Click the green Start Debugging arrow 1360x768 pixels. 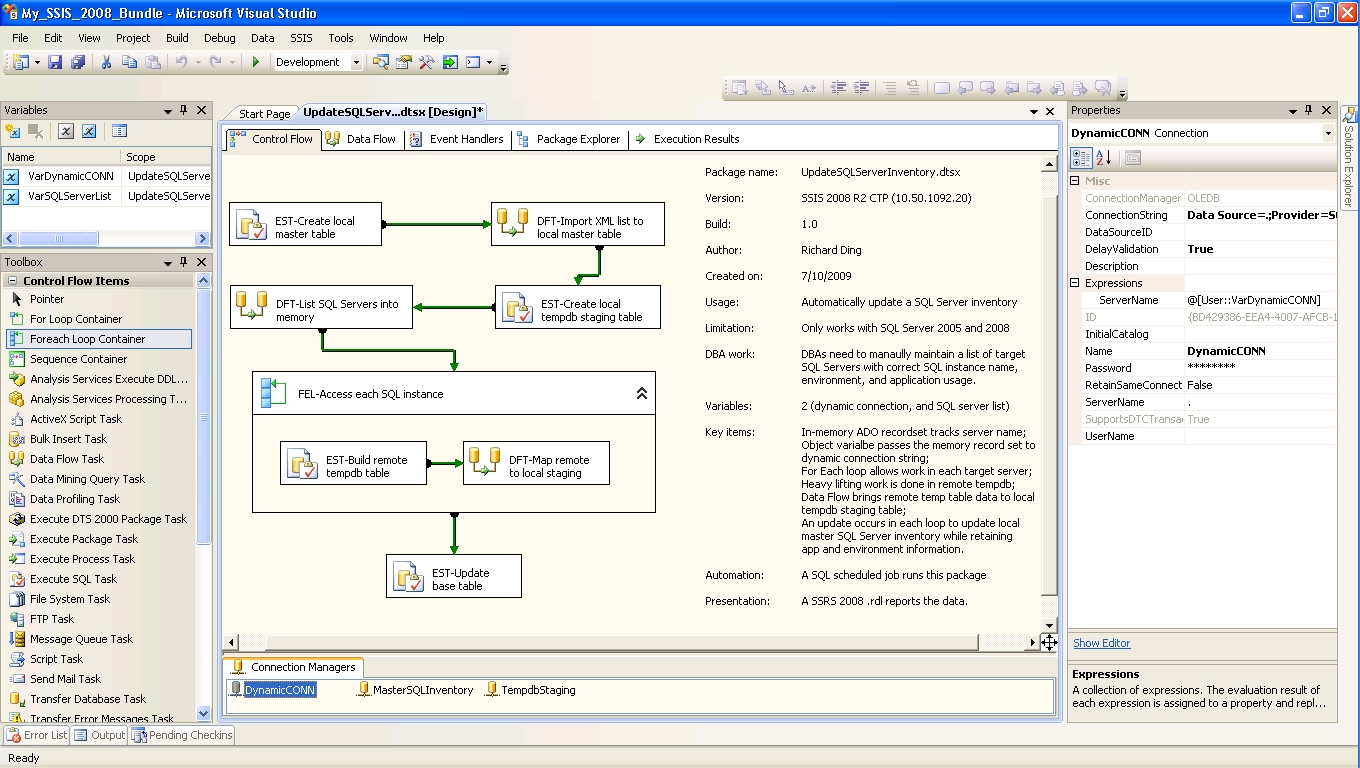[256, 62]
